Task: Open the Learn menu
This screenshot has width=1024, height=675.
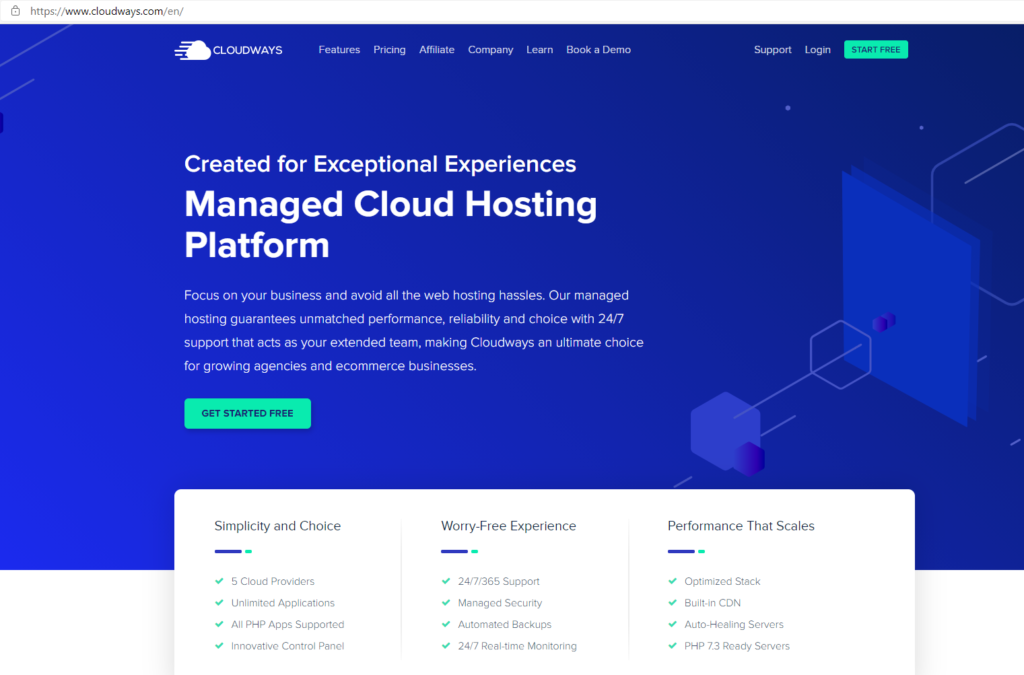Action: tap(539, 50)
